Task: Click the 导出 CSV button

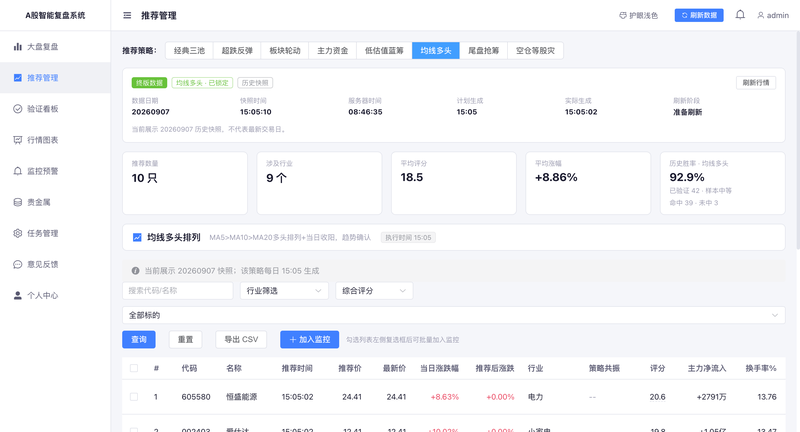Action: pos(241,339)
